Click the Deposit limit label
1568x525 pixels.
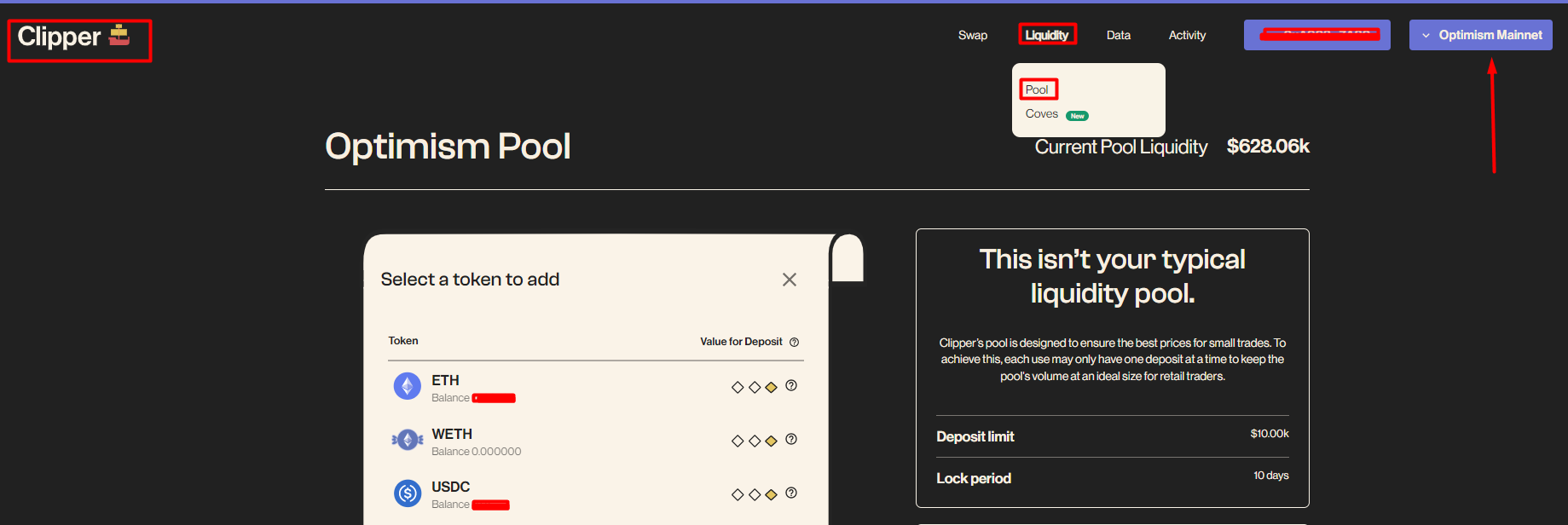975,436
